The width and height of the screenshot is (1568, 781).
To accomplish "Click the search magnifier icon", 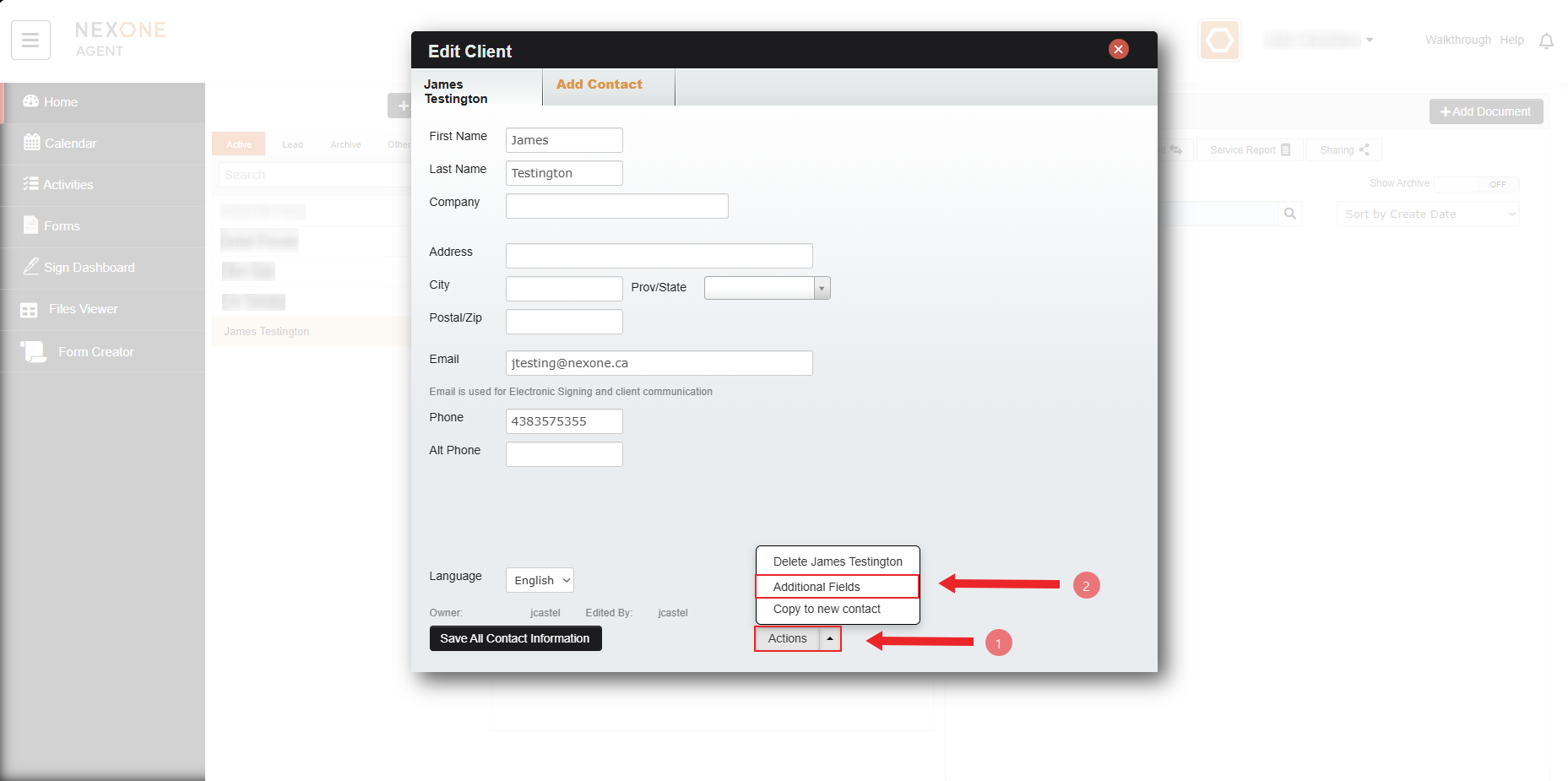I will tap(1289, 214).
